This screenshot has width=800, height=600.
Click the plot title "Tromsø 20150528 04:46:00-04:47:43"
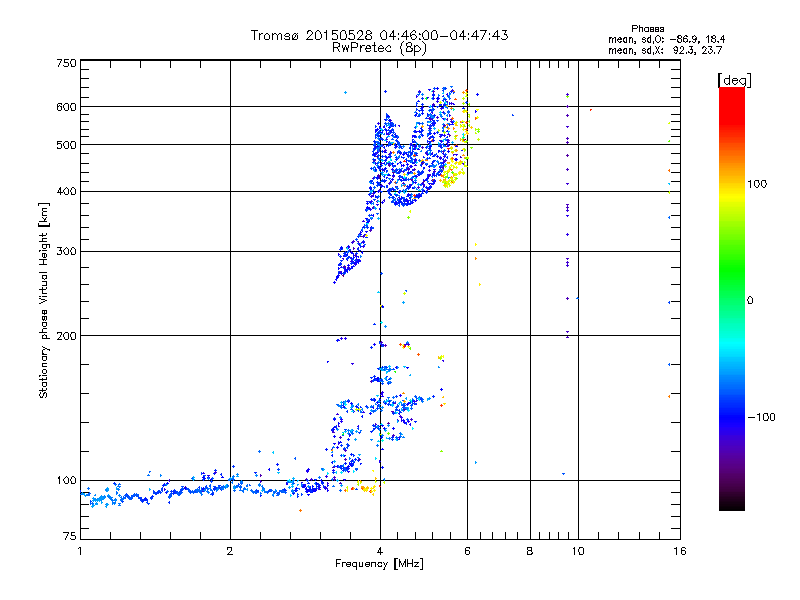click(x=379, y=35)
